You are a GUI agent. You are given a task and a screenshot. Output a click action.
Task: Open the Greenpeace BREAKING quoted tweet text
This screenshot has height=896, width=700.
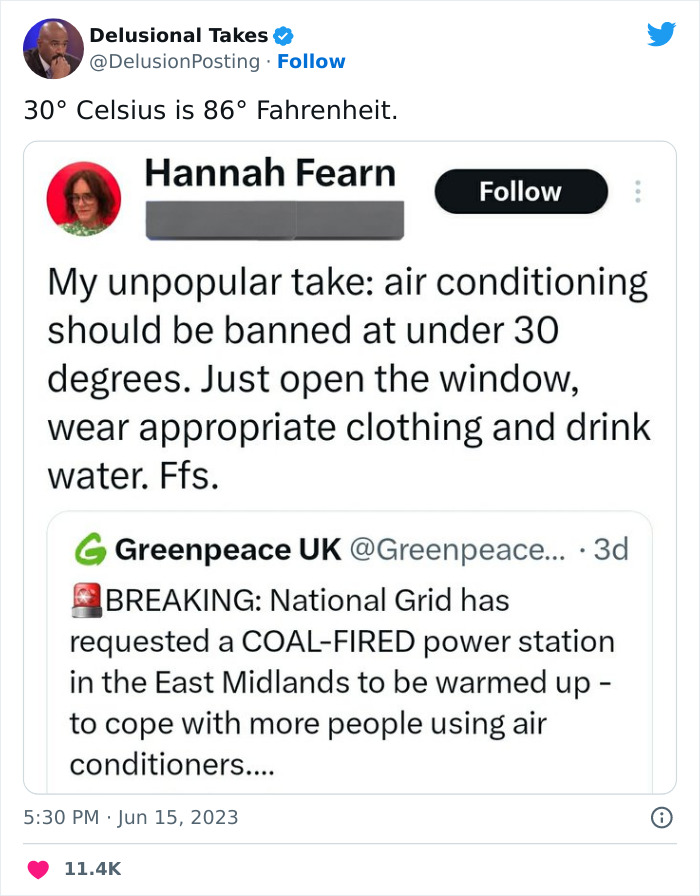click(x=340, y=683)
